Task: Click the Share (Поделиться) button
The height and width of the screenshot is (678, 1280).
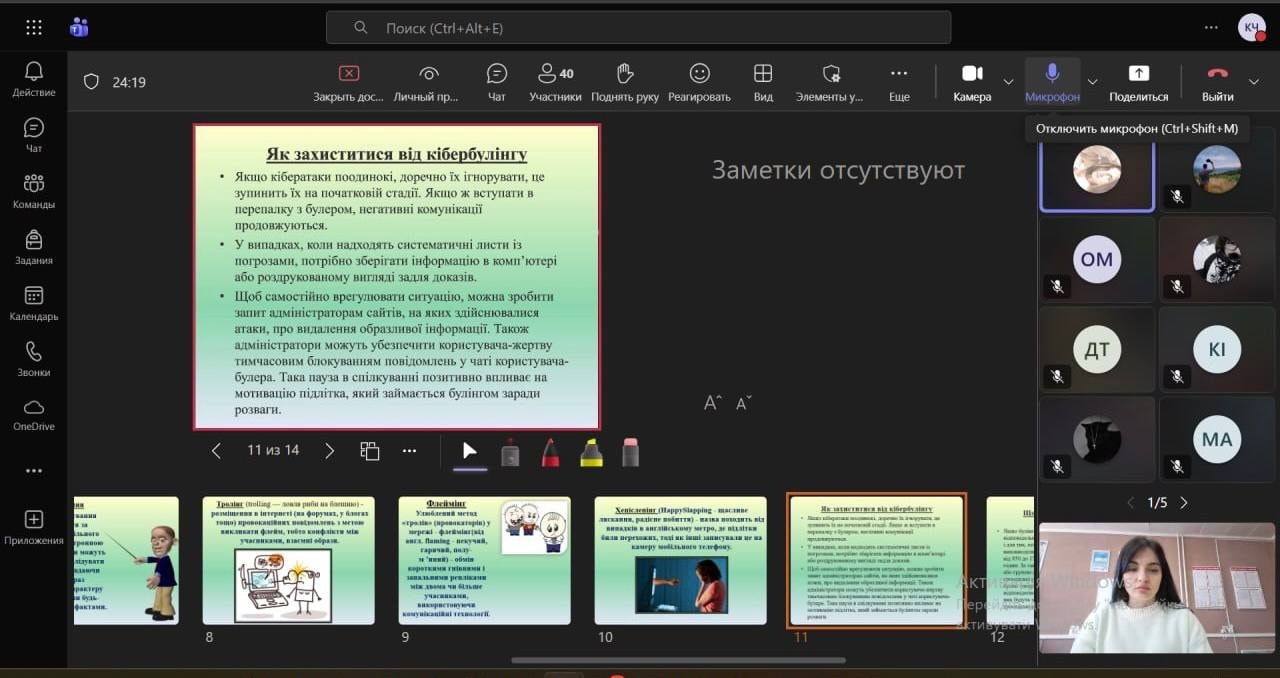Action: pyautogui.click(x=1138, y=81)
